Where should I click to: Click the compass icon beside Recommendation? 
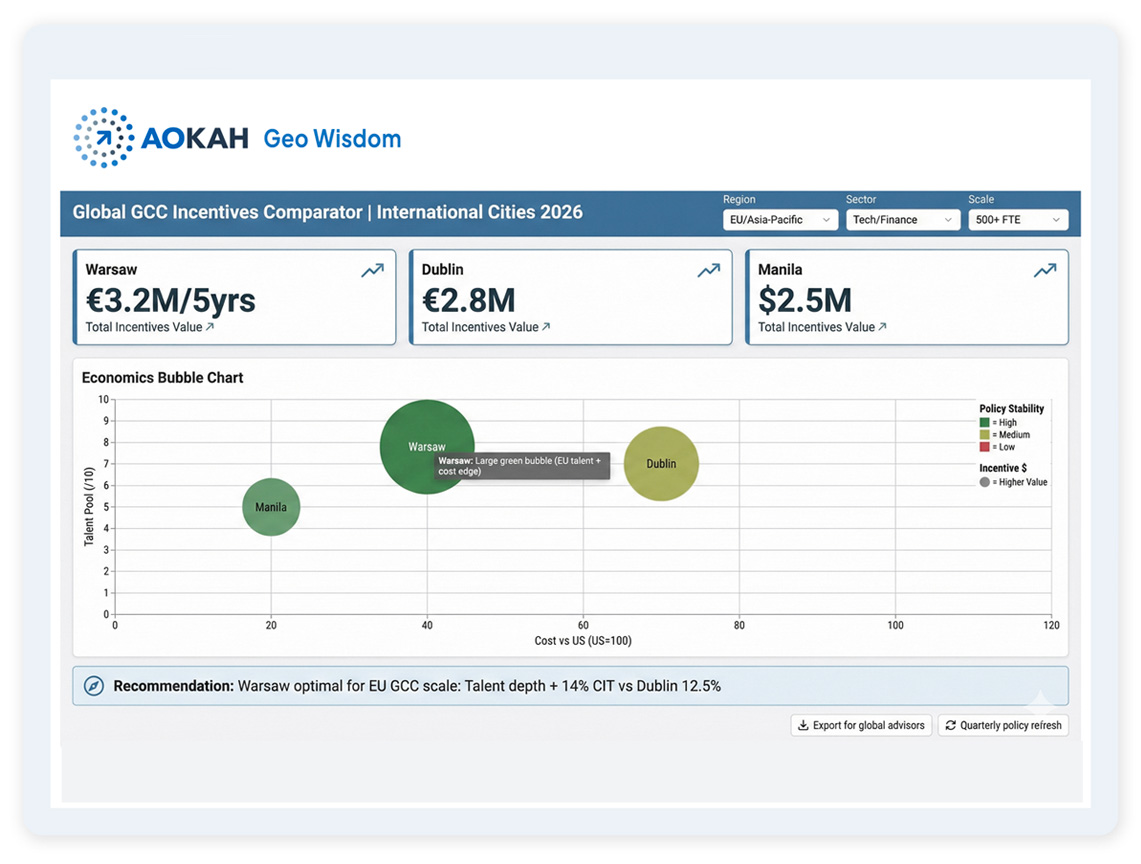pos(94,686)
